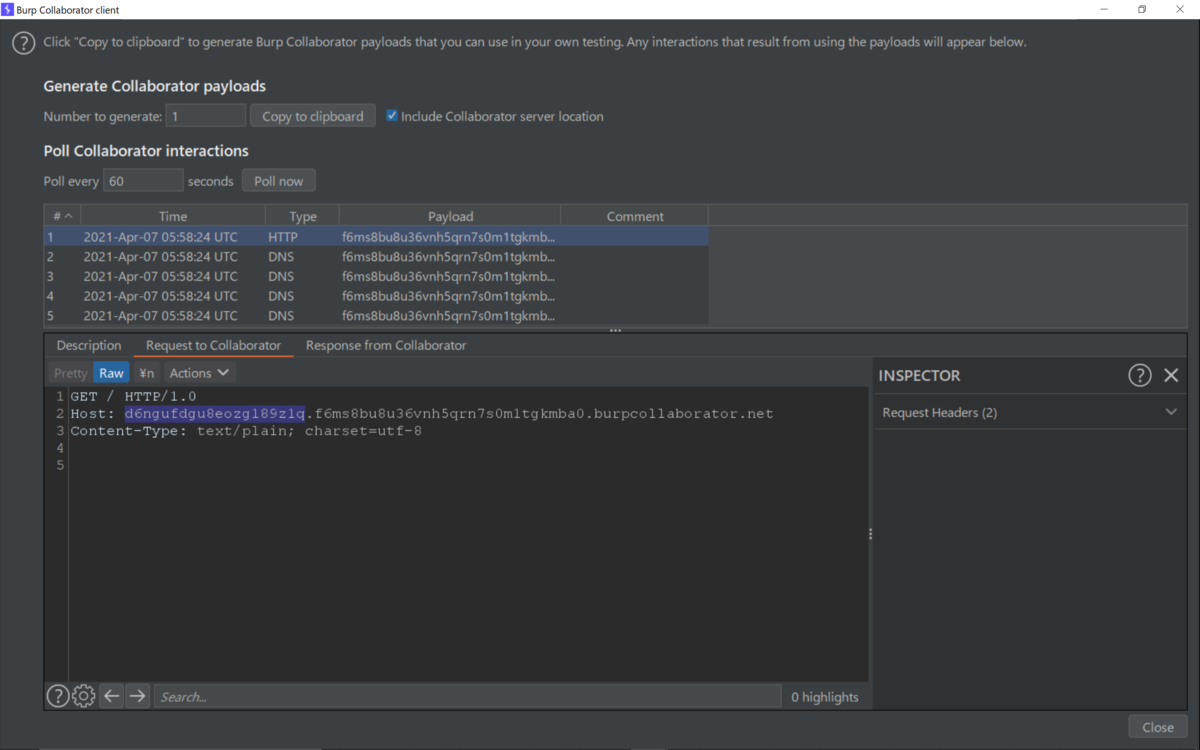The width and height of the screenshot is (1200, 750).
Task: Click the Search input field
Action: (x=468, y=696)
